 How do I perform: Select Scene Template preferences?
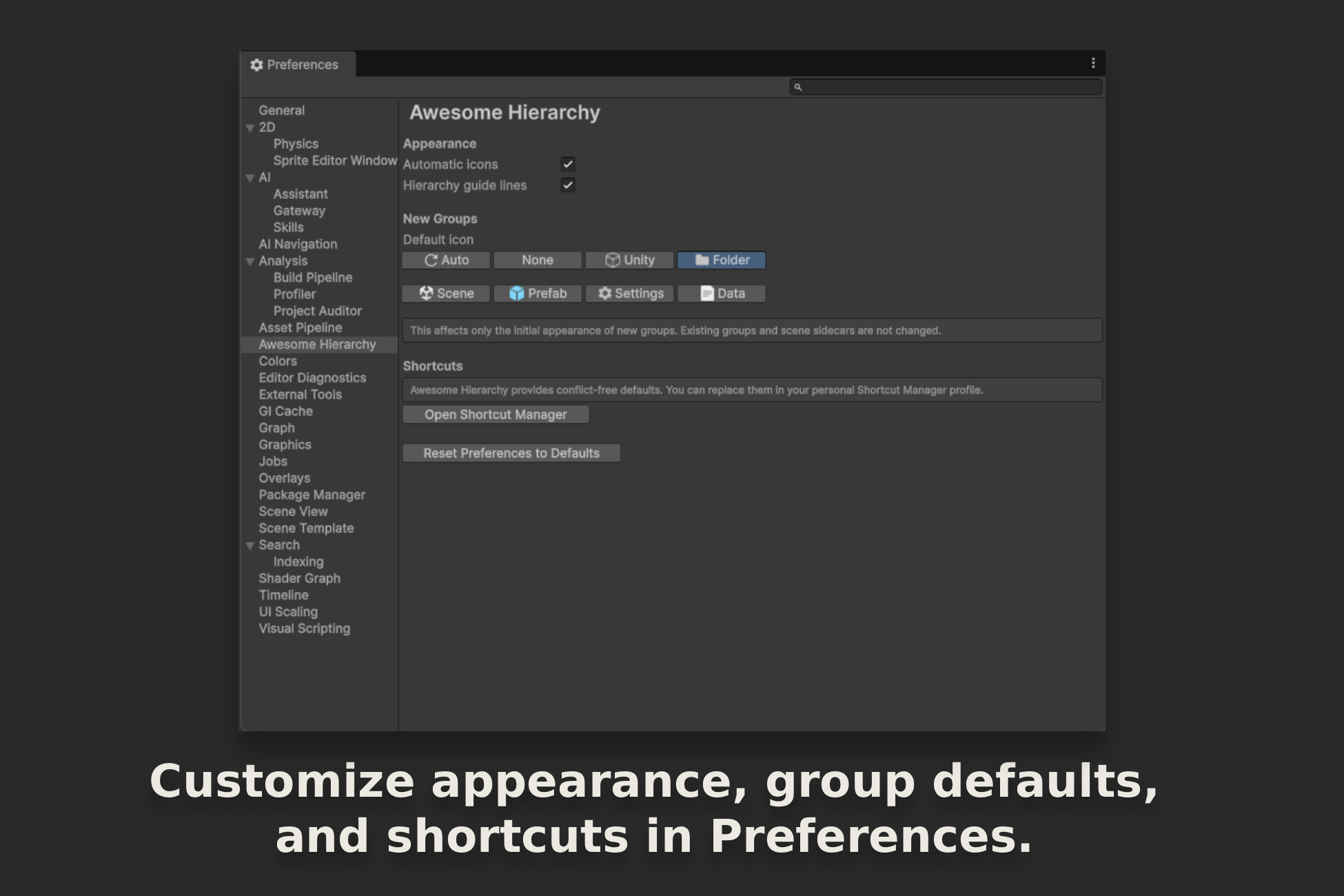[x=306, y=528]
